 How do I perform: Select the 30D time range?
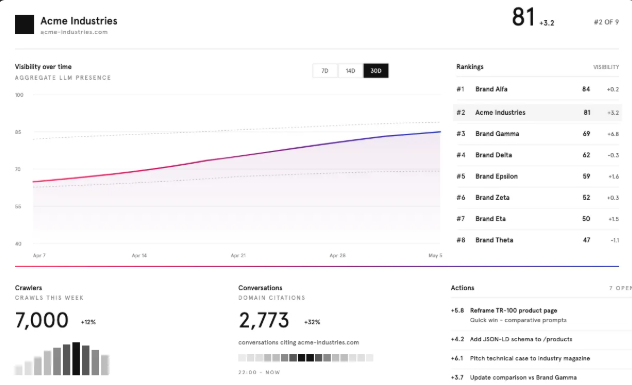376,71
